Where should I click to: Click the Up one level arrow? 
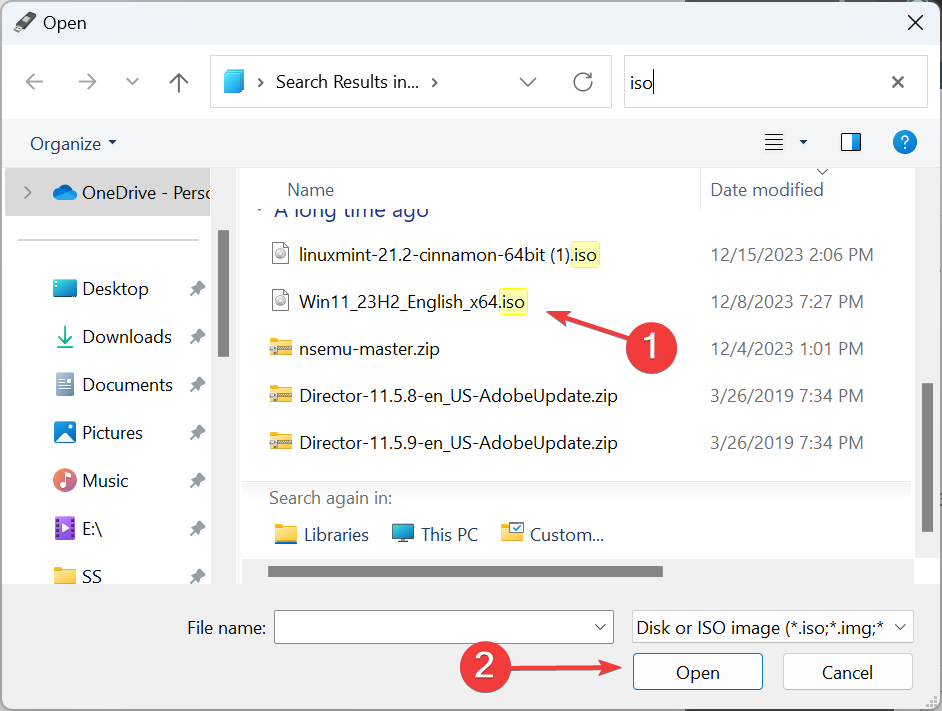179,82
